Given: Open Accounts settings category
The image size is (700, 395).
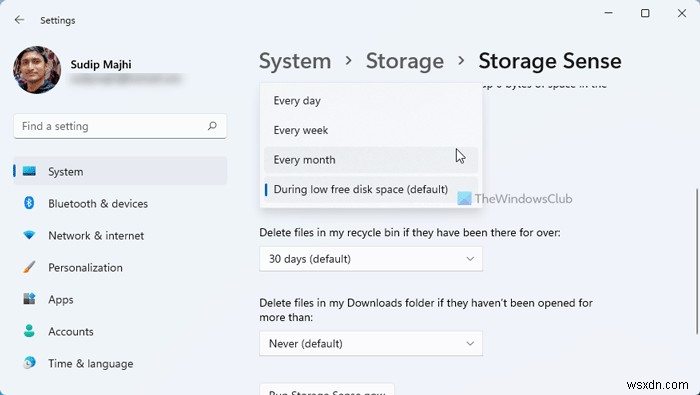Looking at the screenshot, I should pyautogui.click(x=120, y=331).
